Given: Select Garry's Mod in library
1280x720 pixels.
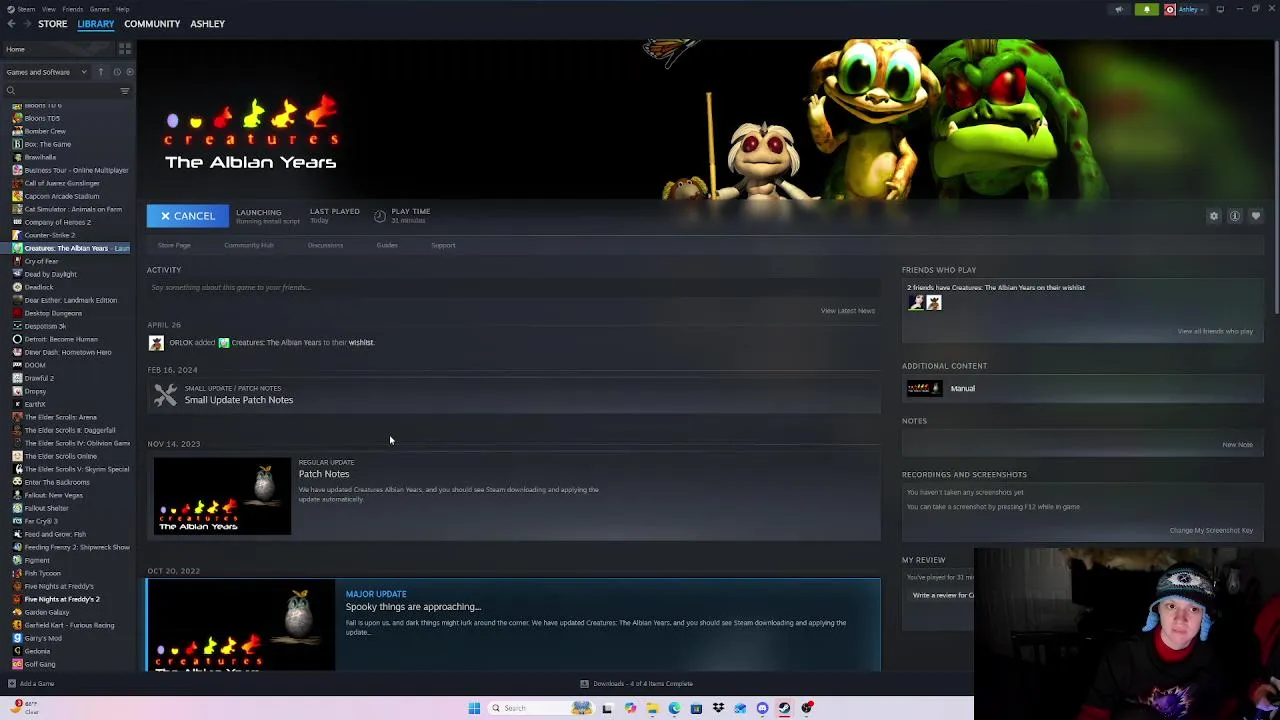Looking at the screenshot, I should click(x=43, y=638).
